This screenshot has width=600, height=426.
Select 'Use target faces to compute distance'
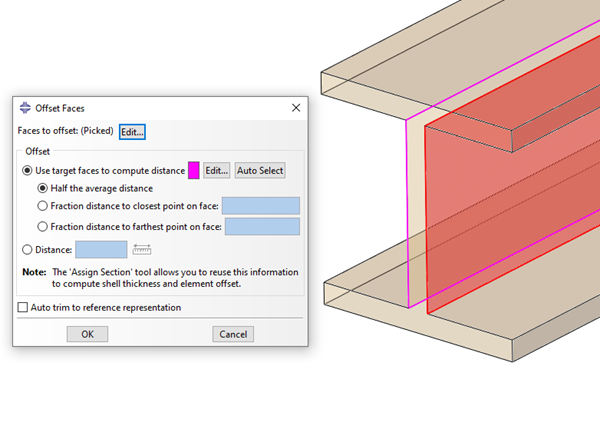(x=27, y=171)
